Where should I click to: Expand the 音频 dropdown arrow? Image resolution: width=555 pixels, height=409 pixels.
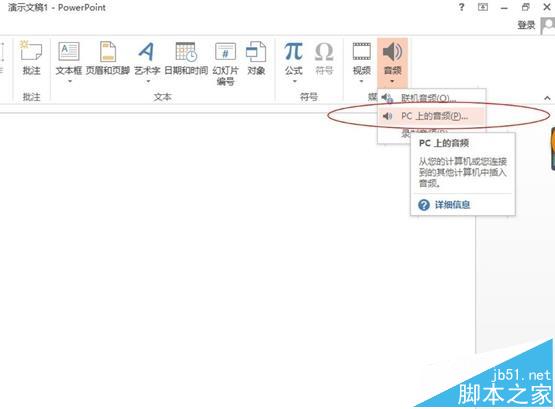point(392,81)
